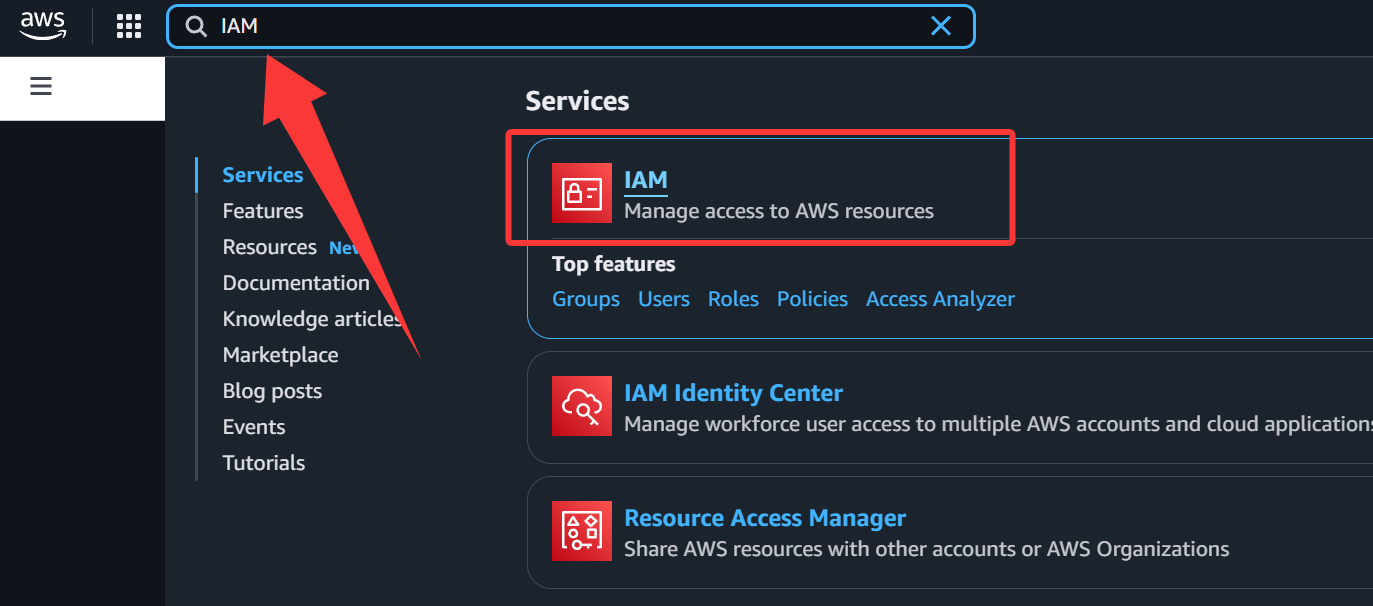Open the services grid menu icon

(129, 26)
